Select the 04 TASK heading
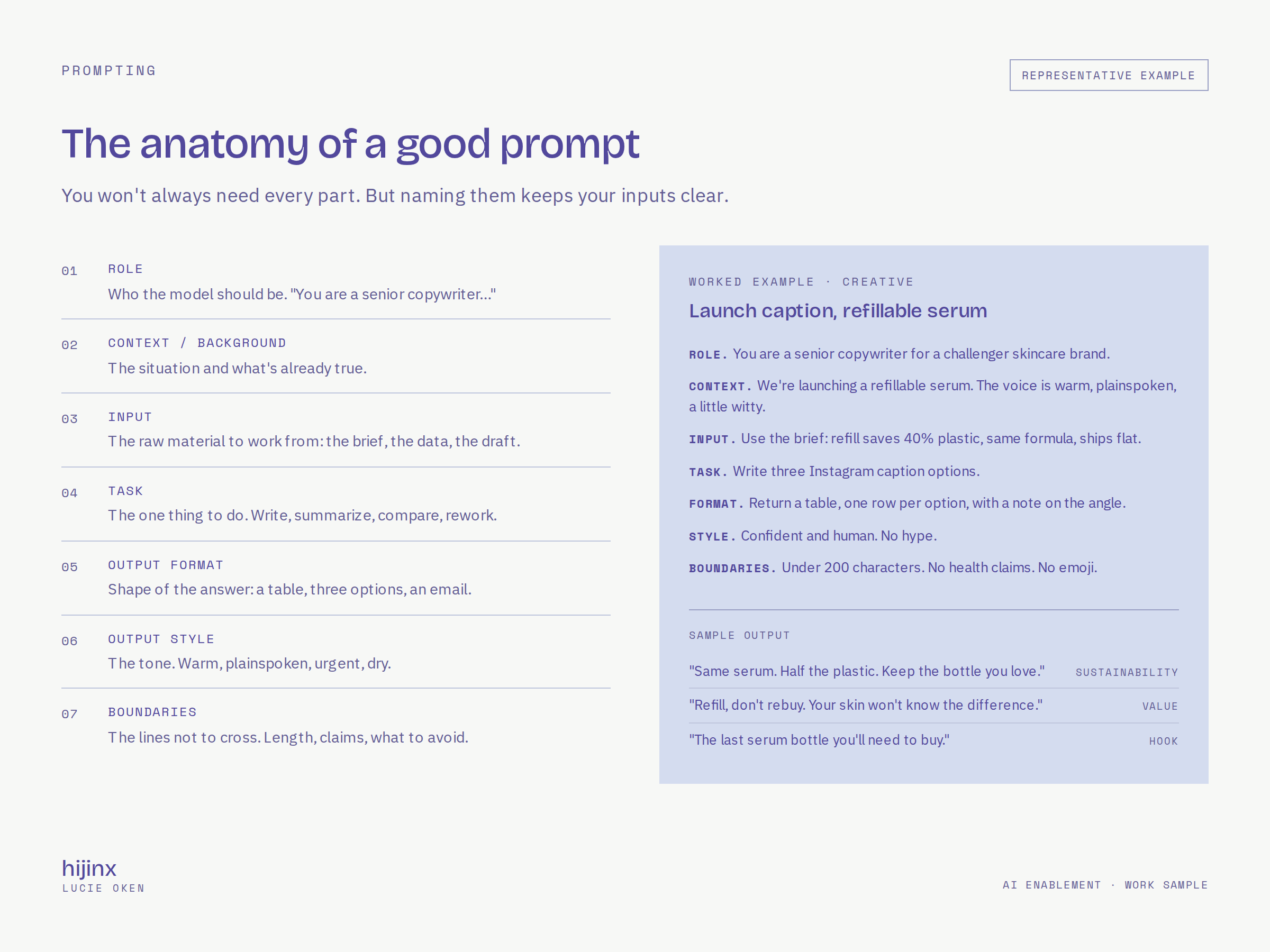This screenshot has height=952, width=1270. (x=125, y=491)
